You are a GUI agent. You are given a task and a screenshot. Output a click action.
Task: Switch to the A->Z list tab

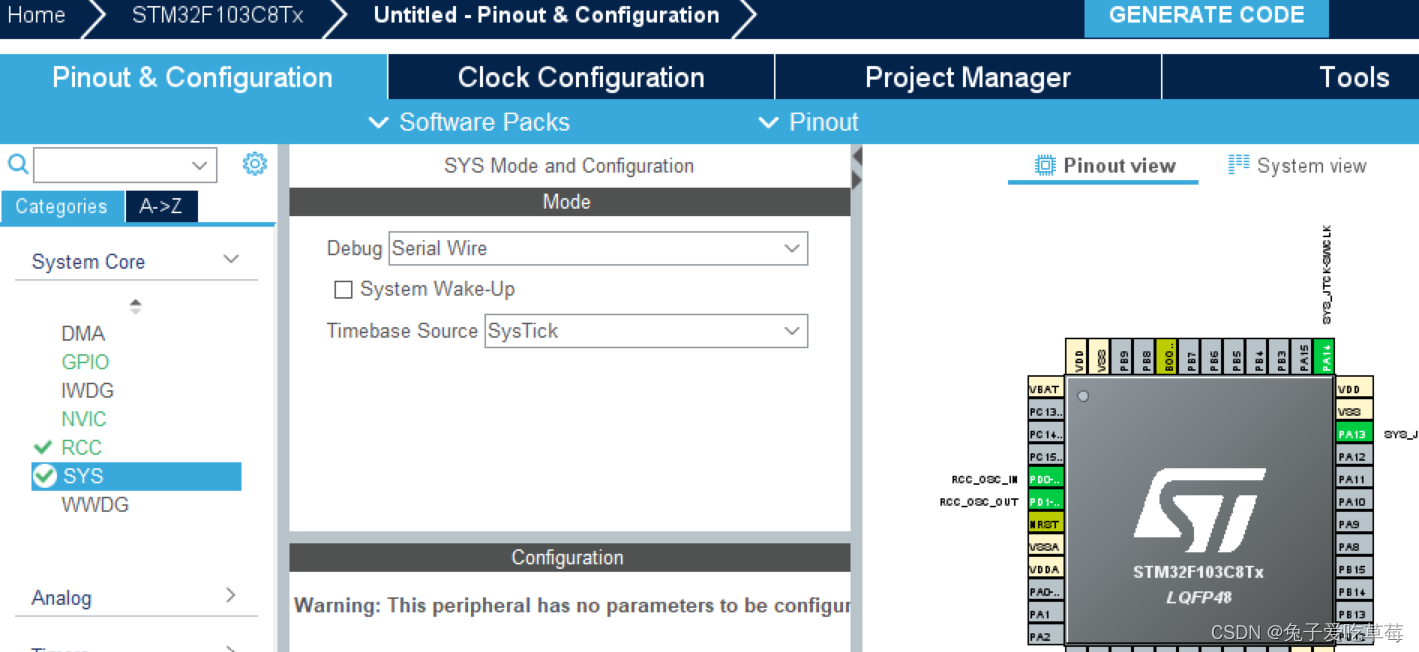tap(161, 207)
